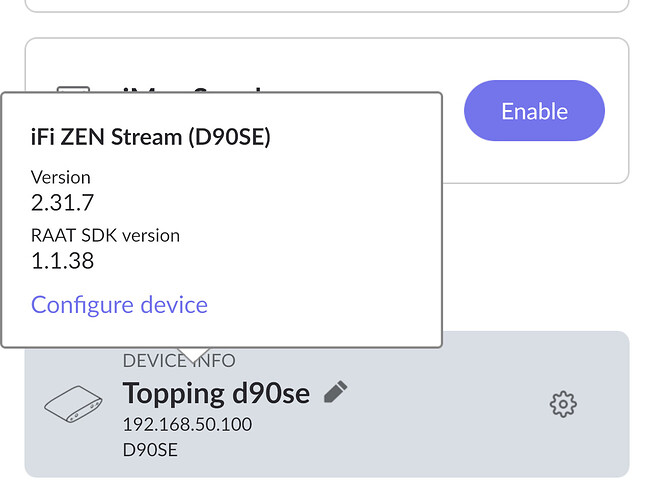Click the RAAT SDK version value 1.1.38
This screenshot has width=654, height=499.
tap(63, 261)
